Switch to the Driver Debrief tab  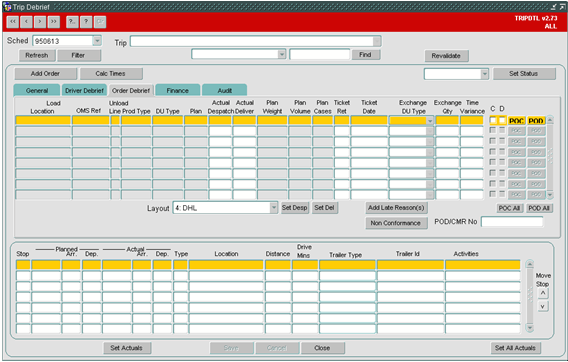84,91
